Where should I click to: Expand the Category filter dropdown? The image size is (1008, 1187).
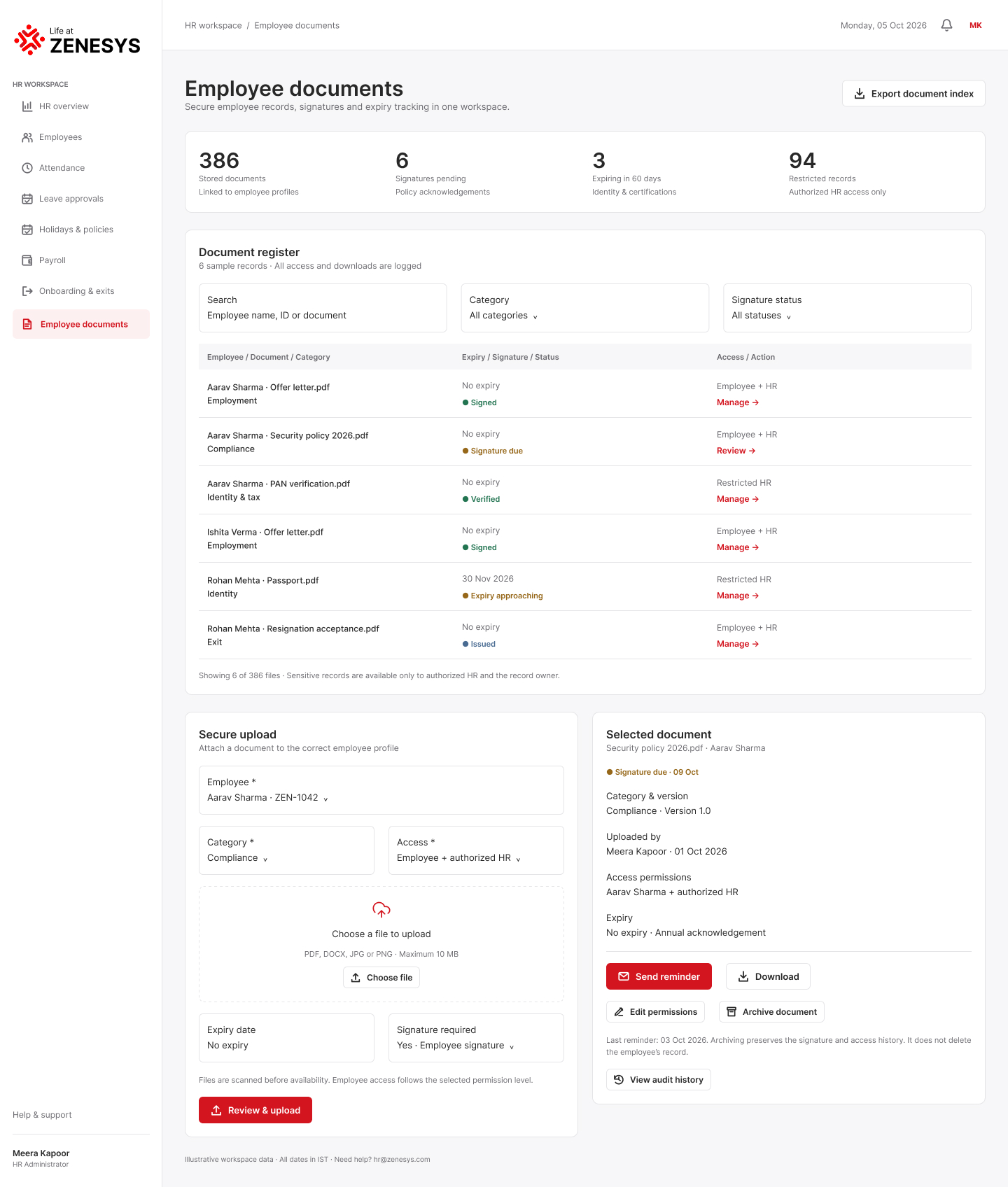coord(585,308)
